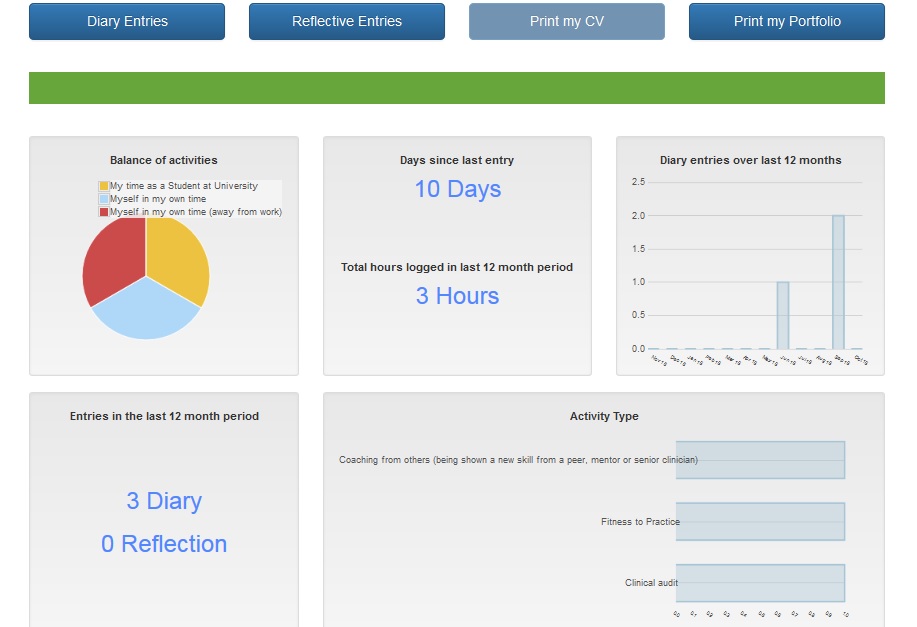This screenshot has width=917, height=627.
Task: Open the '3 Diary' entries count
Action: click(164, 501)
